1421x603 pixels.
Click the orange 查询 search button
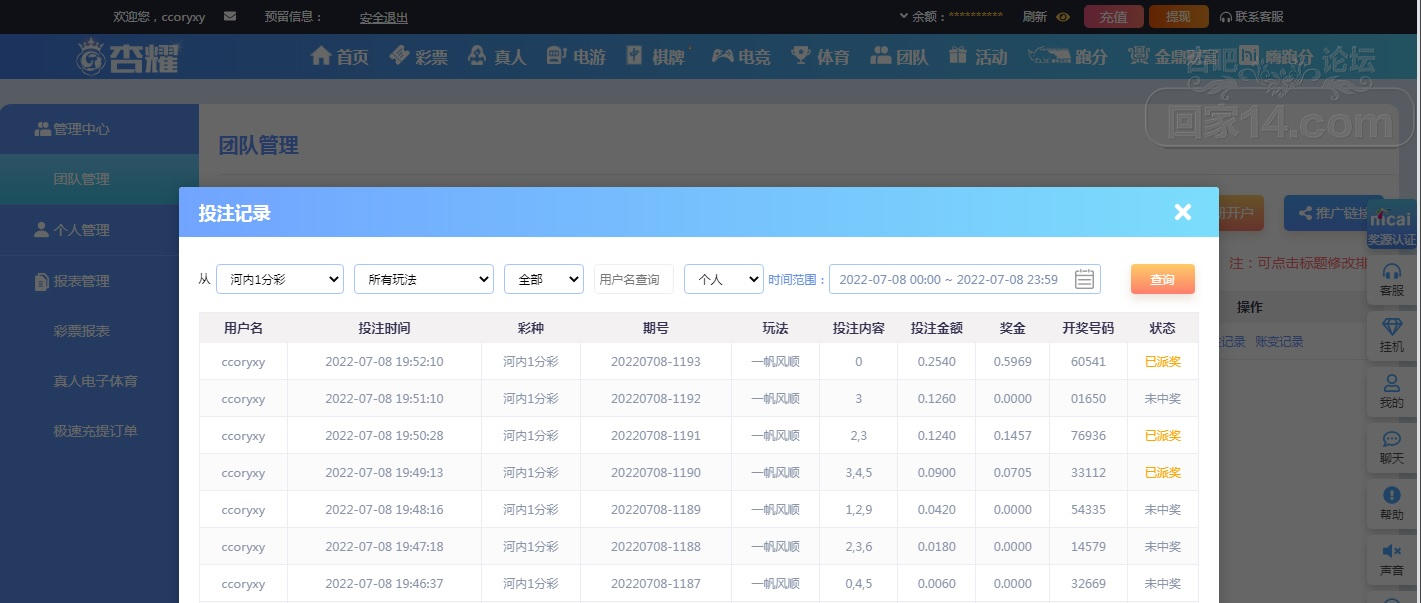pos(1162,280)
